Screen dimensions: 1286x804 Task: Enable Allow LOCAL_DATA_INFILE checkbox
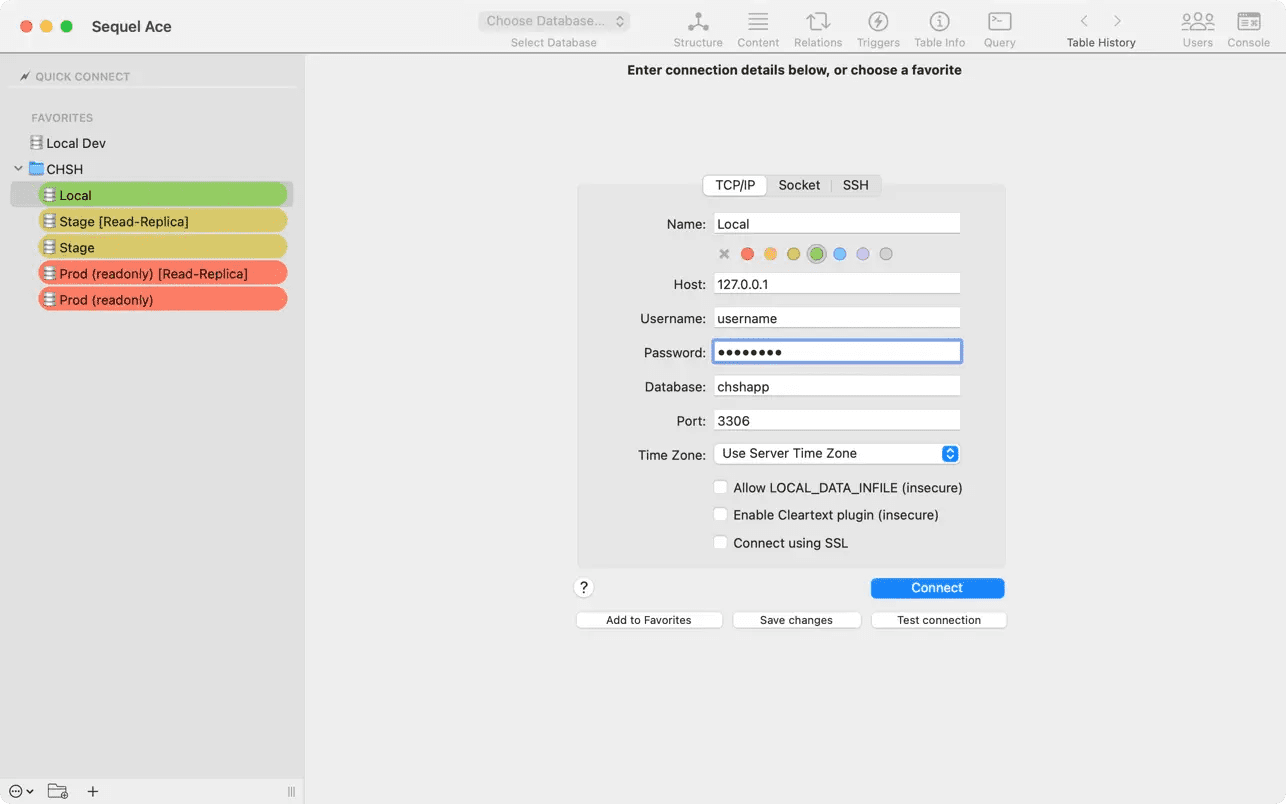720,488
